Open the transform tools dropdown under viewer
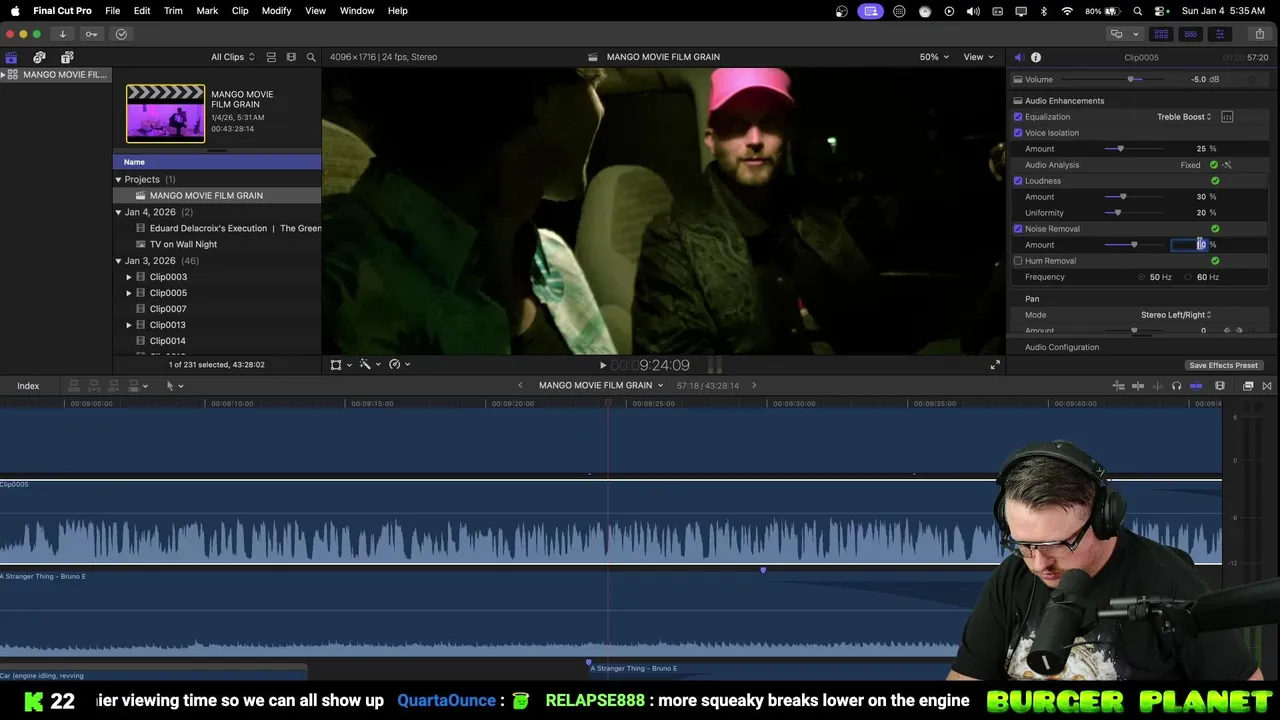This screenshot has height=720, width=1280. [x=340, y=365]
